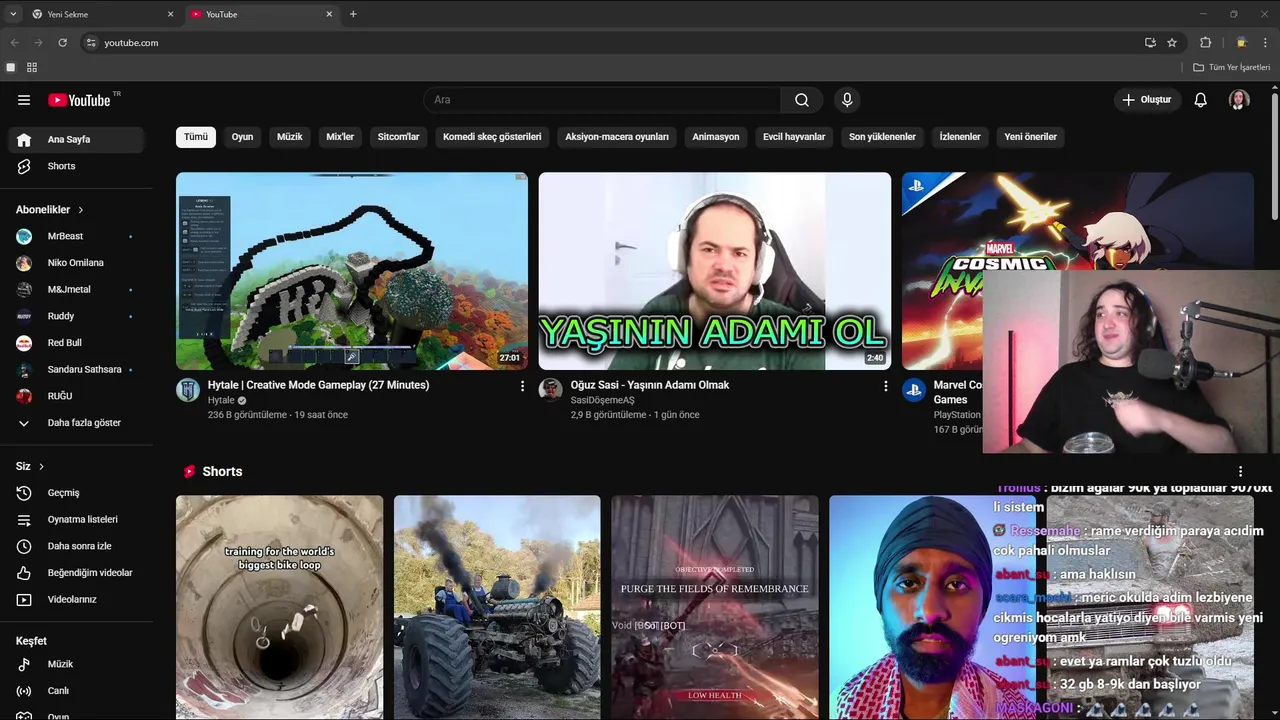Open Hytale channel avatar
The height and width of the screenshot is (720, 1280).
pos(188,390)
